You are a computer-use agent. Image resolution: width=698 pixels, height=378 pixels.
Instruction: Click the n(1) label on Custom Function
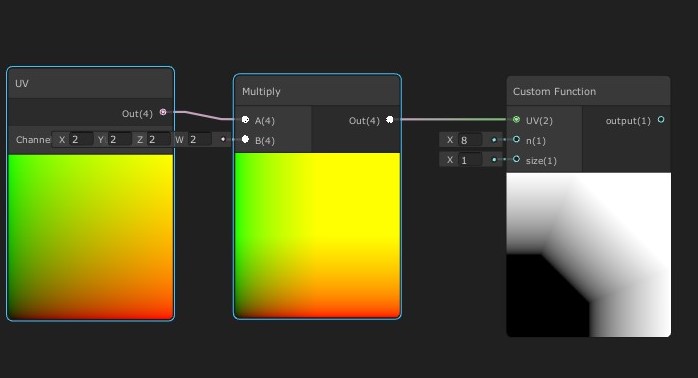(x=536, y=141)
